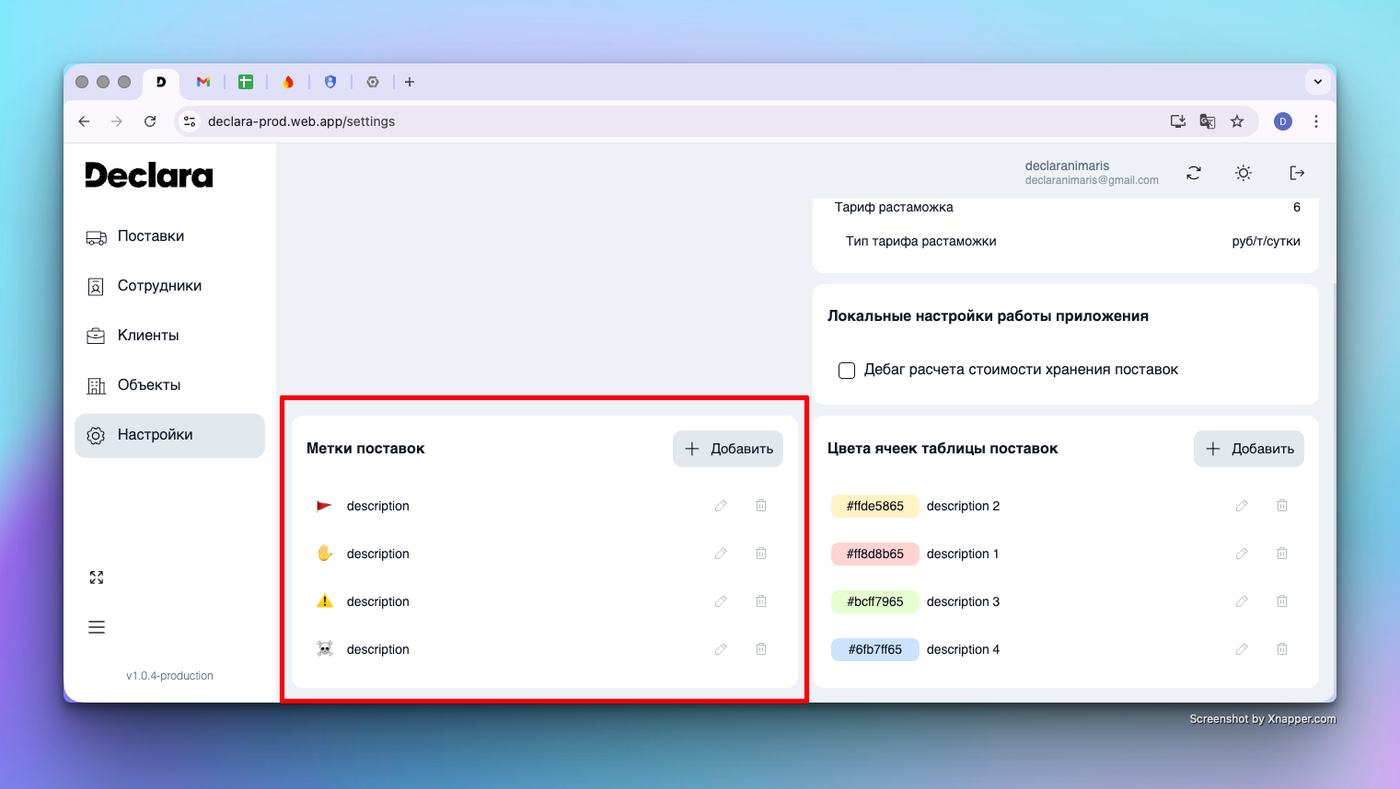Bookmark this page with the star icon
Image resolution: width=1400 pixels, height=789 pixels.
pyautogui.click(x=1237, y=122)
